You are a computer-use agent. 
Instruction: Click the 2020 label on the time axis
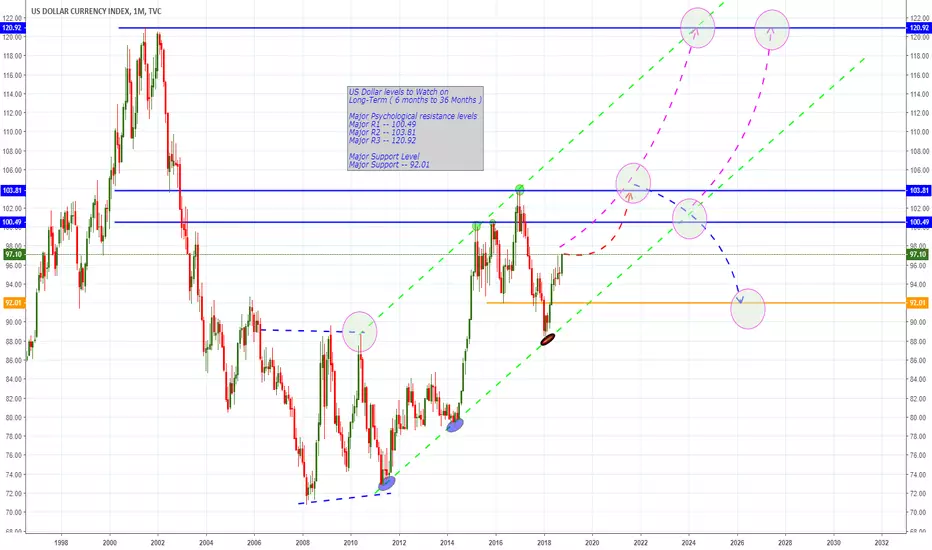pos(592,543)
